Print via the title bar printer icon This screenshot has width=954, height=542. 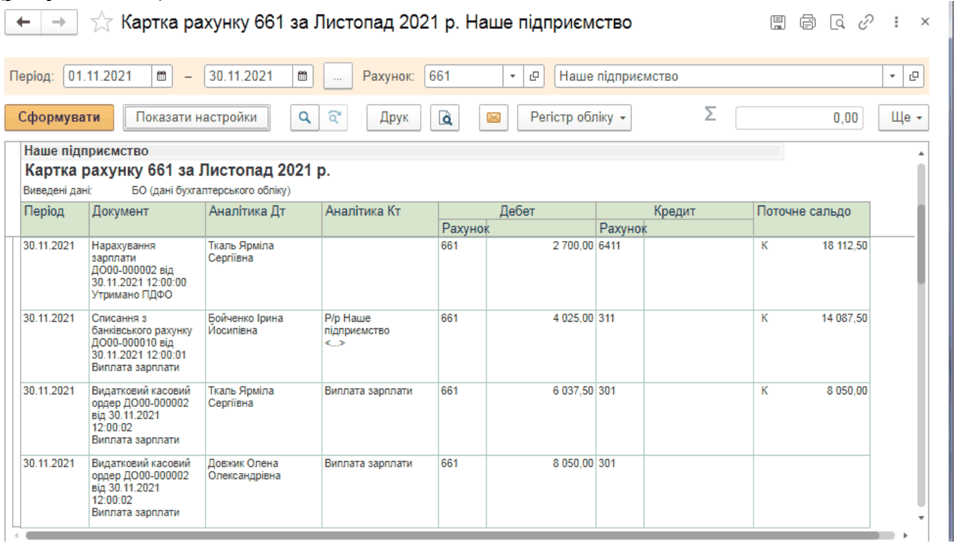tap(807, 23)
